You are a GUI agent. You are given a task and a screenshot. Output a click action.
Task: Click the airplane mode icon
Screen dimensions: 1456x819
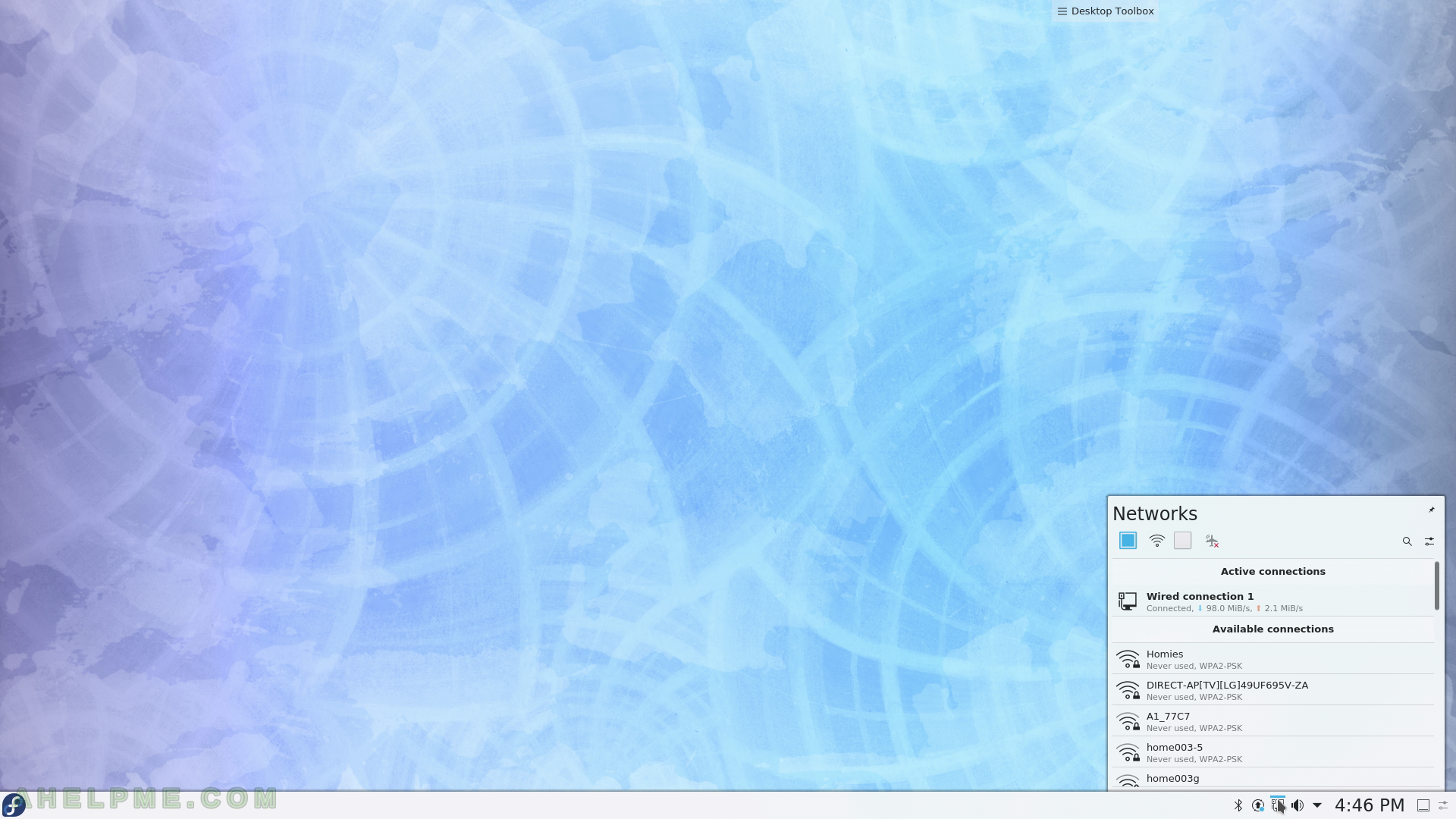pos(1212,541)
